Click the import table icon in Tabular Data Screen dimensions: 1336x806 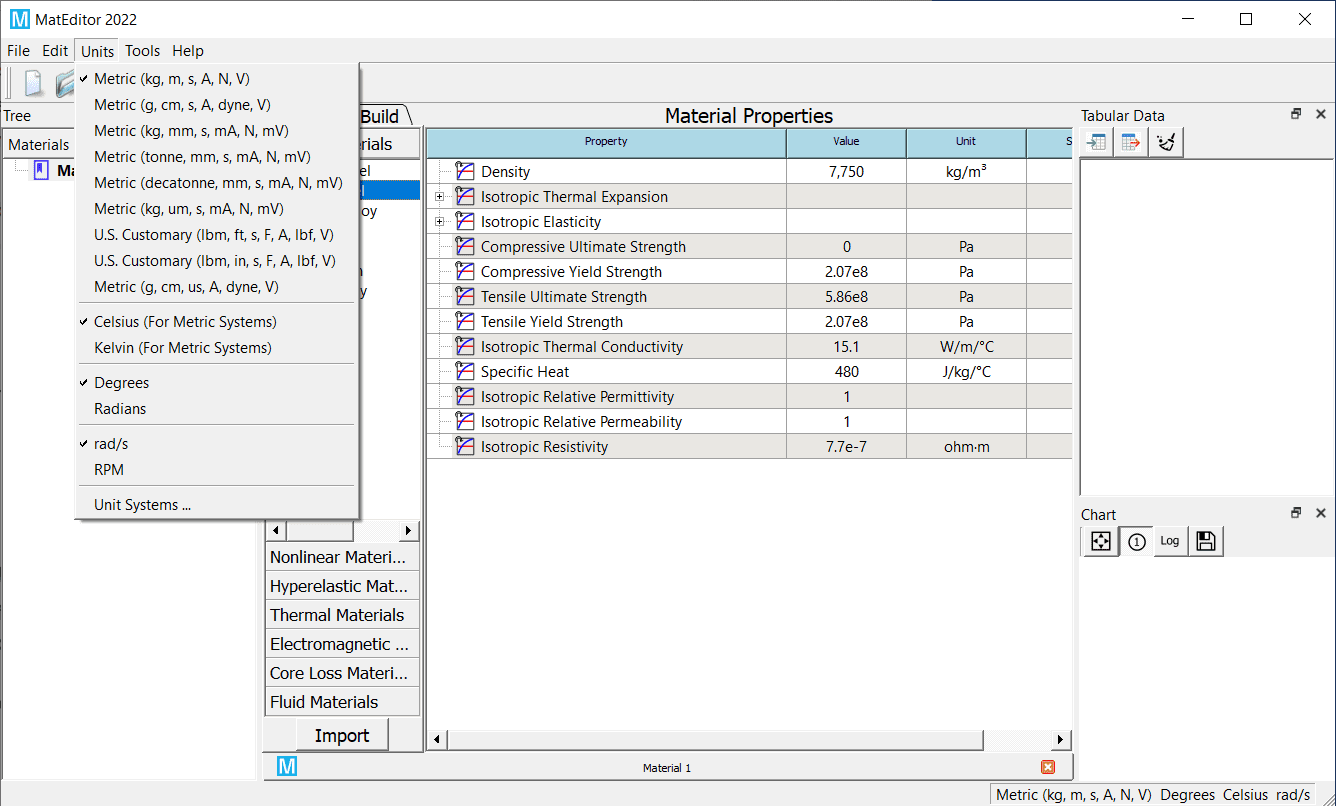click(1097, 142)
